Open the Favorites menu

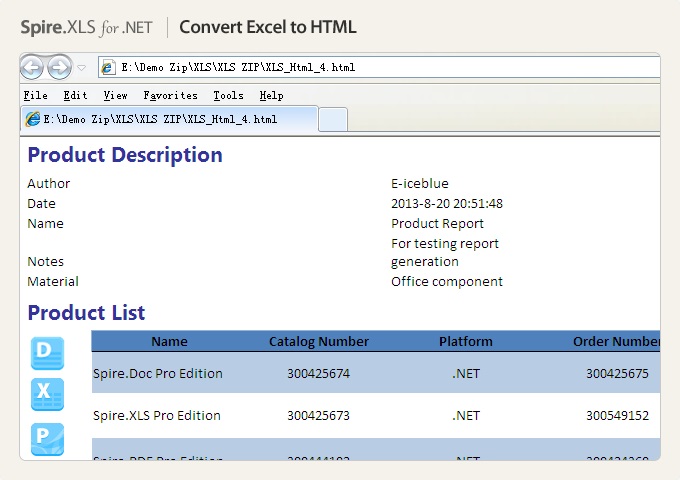(x=170, y=95)
